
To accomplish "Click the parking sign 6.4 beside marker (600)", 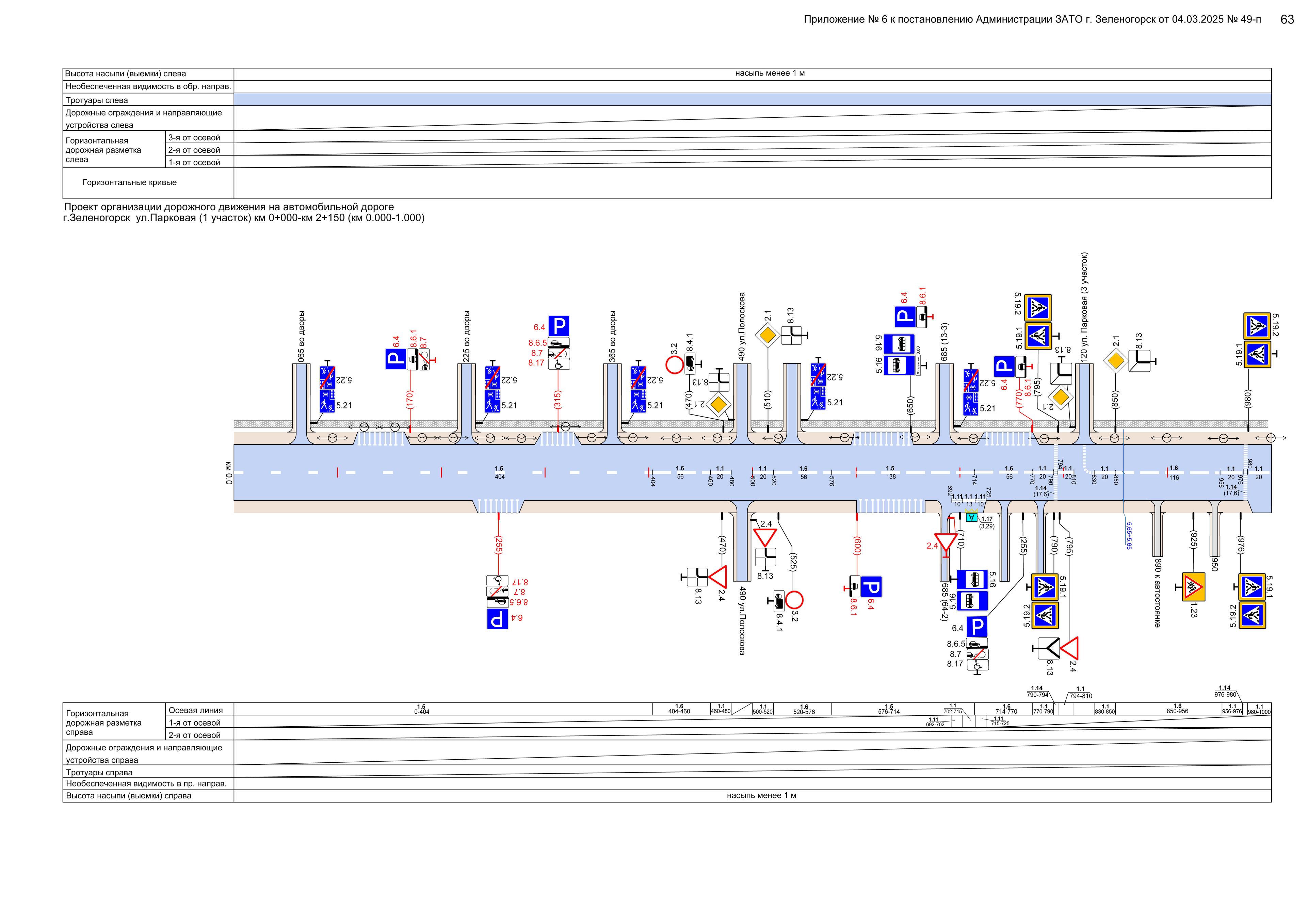I will click(871, 587).
